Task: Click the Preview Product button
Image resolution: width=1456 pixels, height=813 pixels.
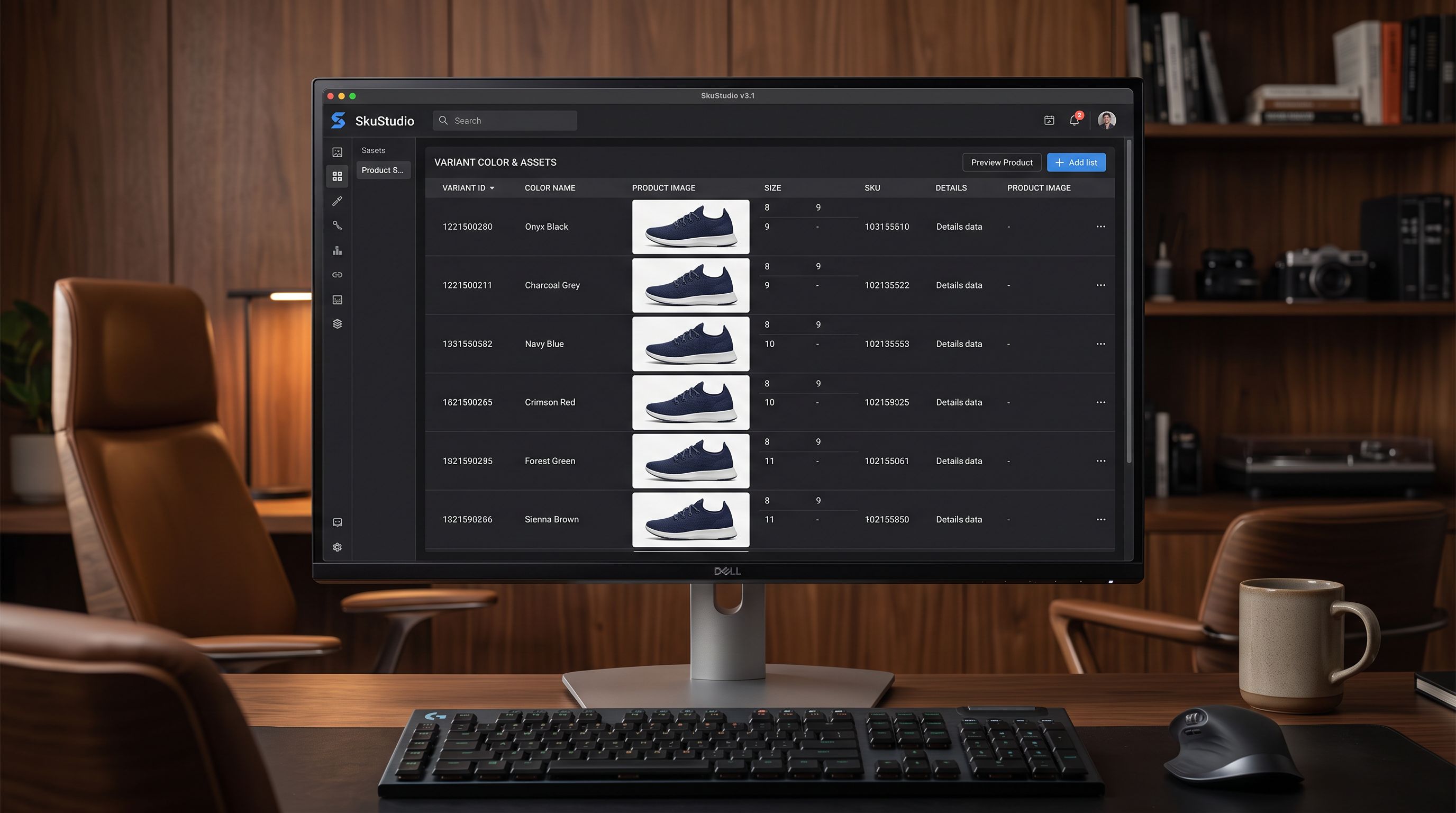Action: 1002,162
